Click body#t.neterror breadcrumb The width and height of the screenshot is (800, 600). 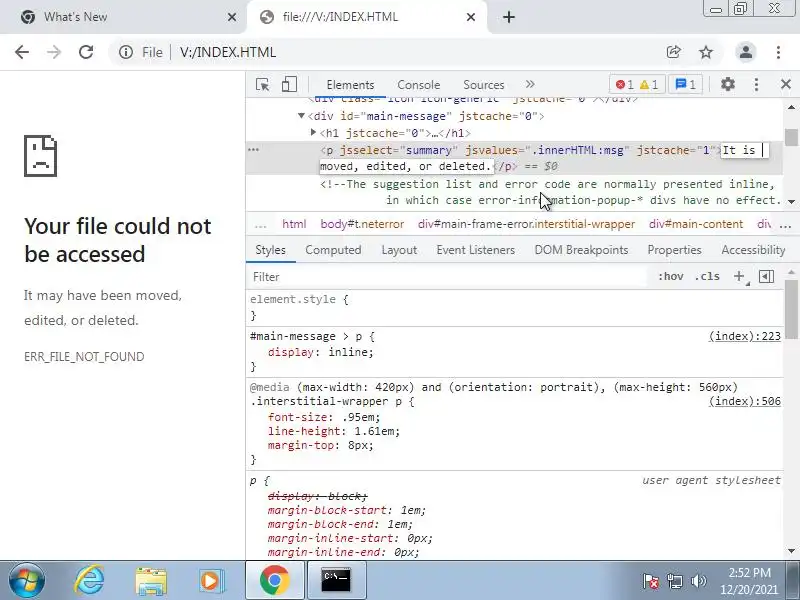(x=362, y=224)
